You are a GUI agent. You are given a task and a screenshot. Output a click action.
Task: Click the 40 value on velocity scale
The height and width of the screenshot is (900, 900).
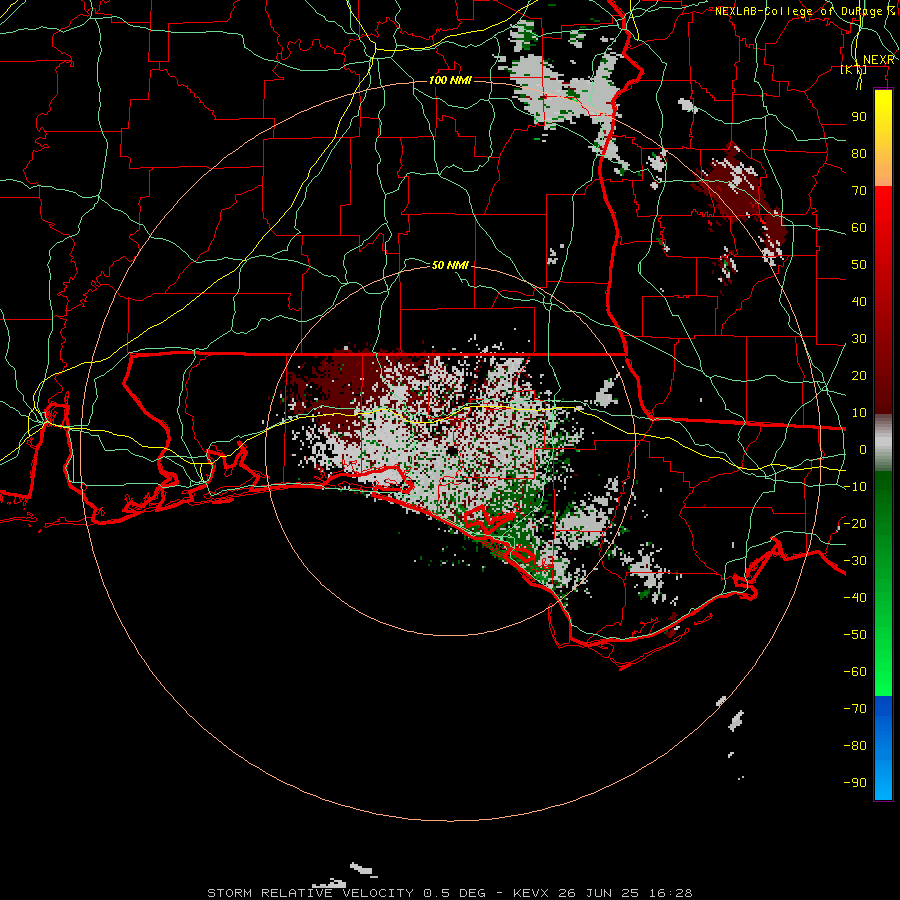coord(859,302)
